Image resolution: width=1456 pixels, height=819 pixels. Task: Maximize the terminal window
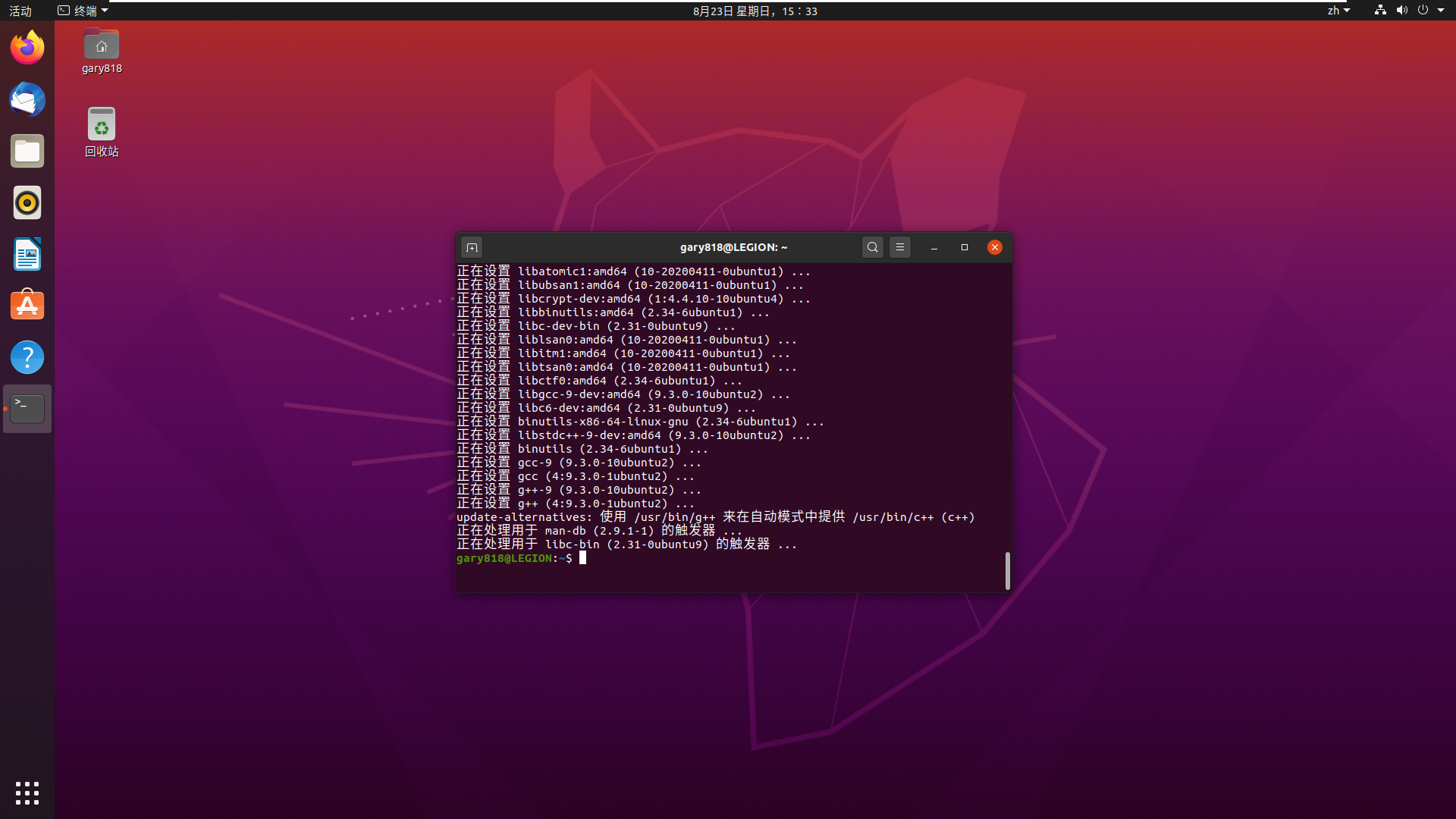965,247
